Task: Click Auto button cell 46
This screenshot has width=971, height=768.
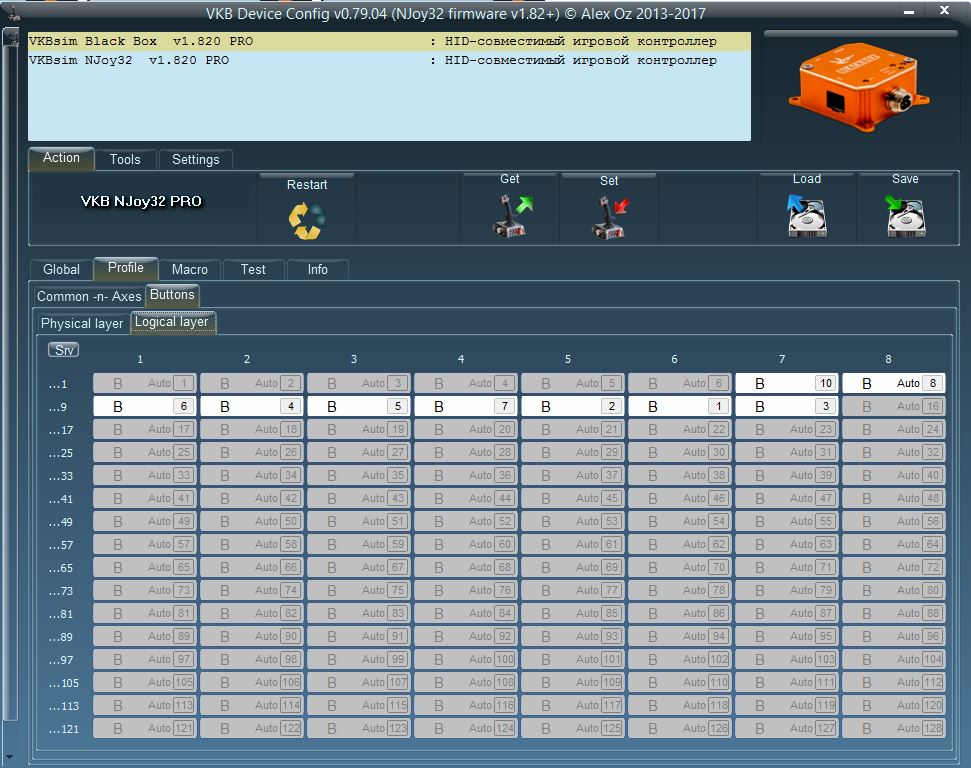Action: (680, 498)
